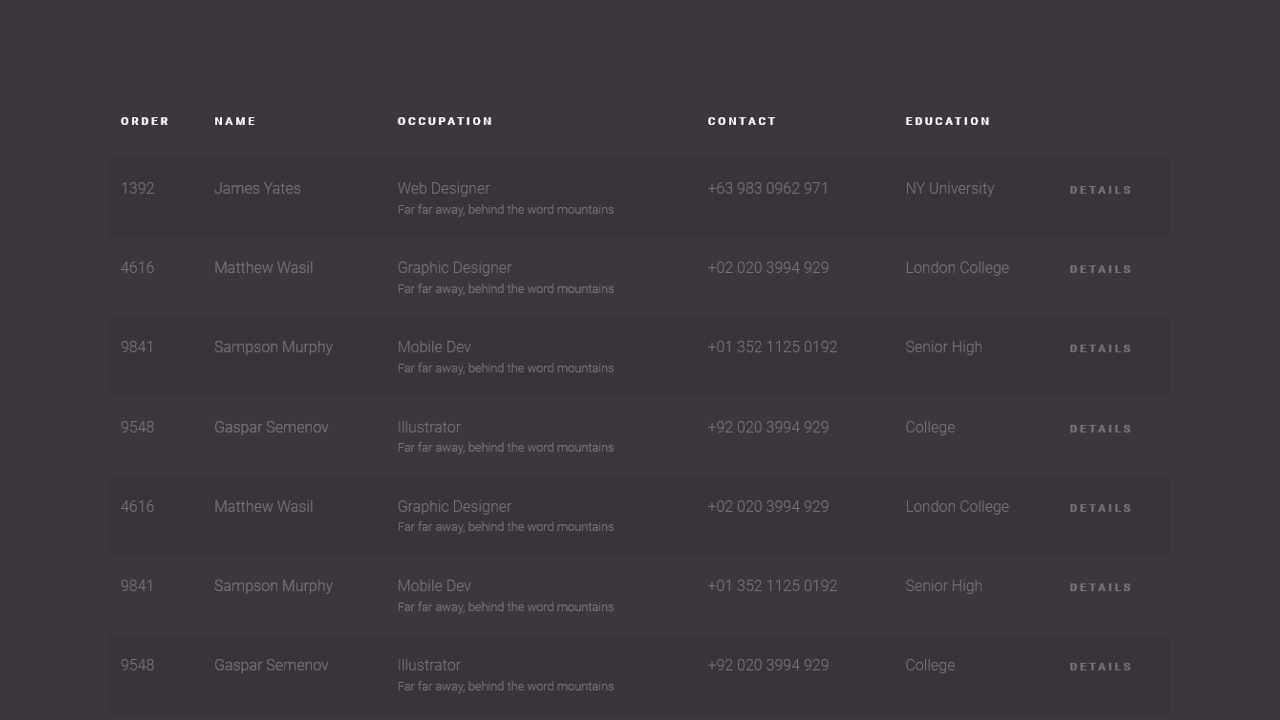
Task: Click the NAME column header
Action: [235, 121]
